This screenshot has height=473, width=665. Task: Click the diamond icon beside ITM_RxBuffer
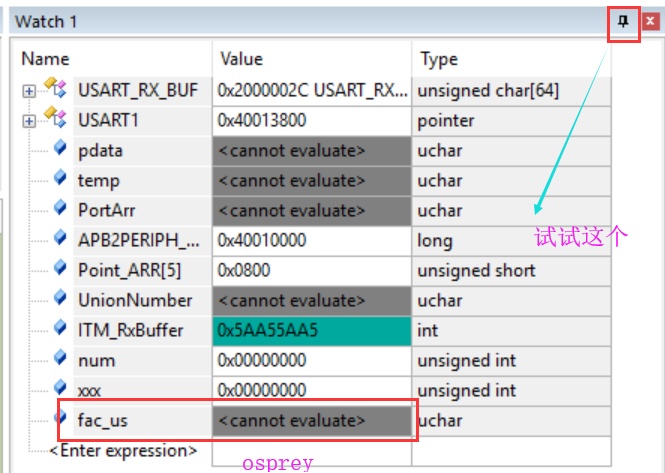click(x=60, y=327)
